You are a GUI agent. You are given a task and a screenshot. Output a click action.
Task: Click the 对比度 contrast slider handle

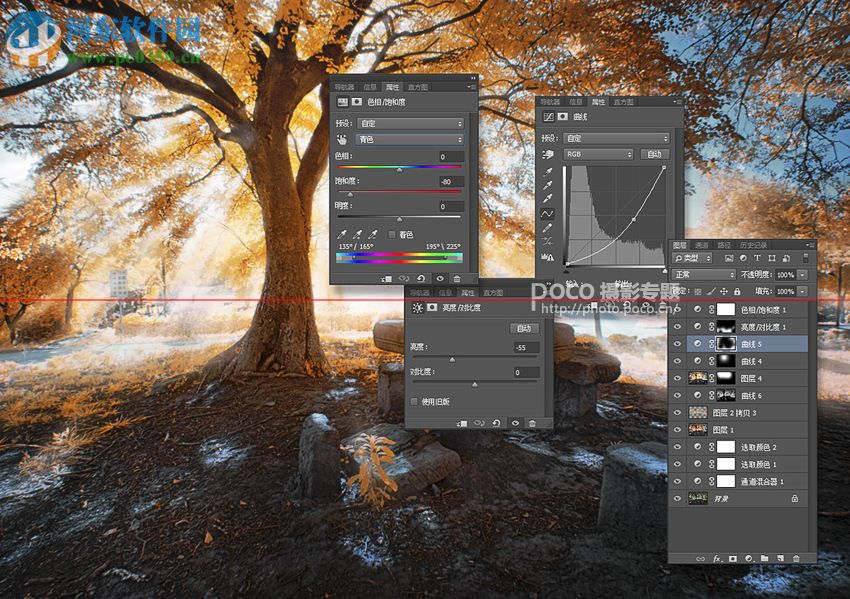[475, 384]
